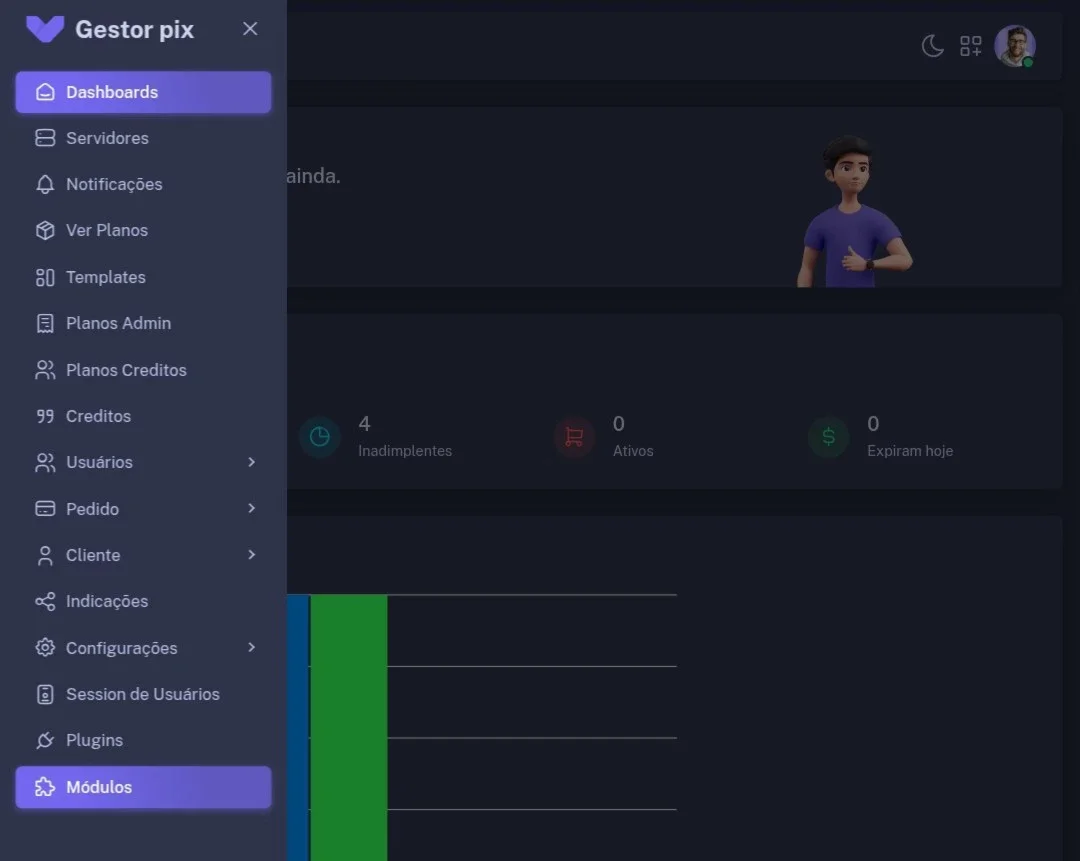
Task: Click the Notificações bell icon
Action: pos(45,185)
